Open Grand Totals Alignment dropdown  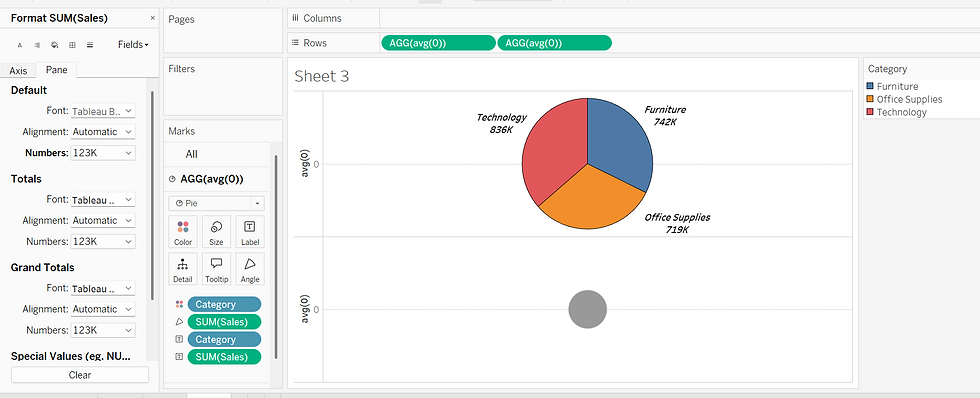[103, 309]
